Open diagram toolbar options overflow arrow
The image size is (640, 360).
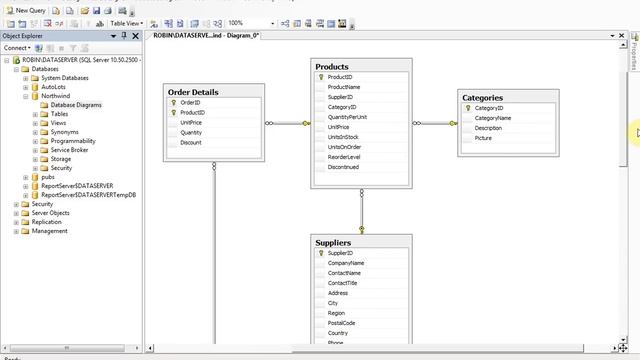[x=352, y=24]
